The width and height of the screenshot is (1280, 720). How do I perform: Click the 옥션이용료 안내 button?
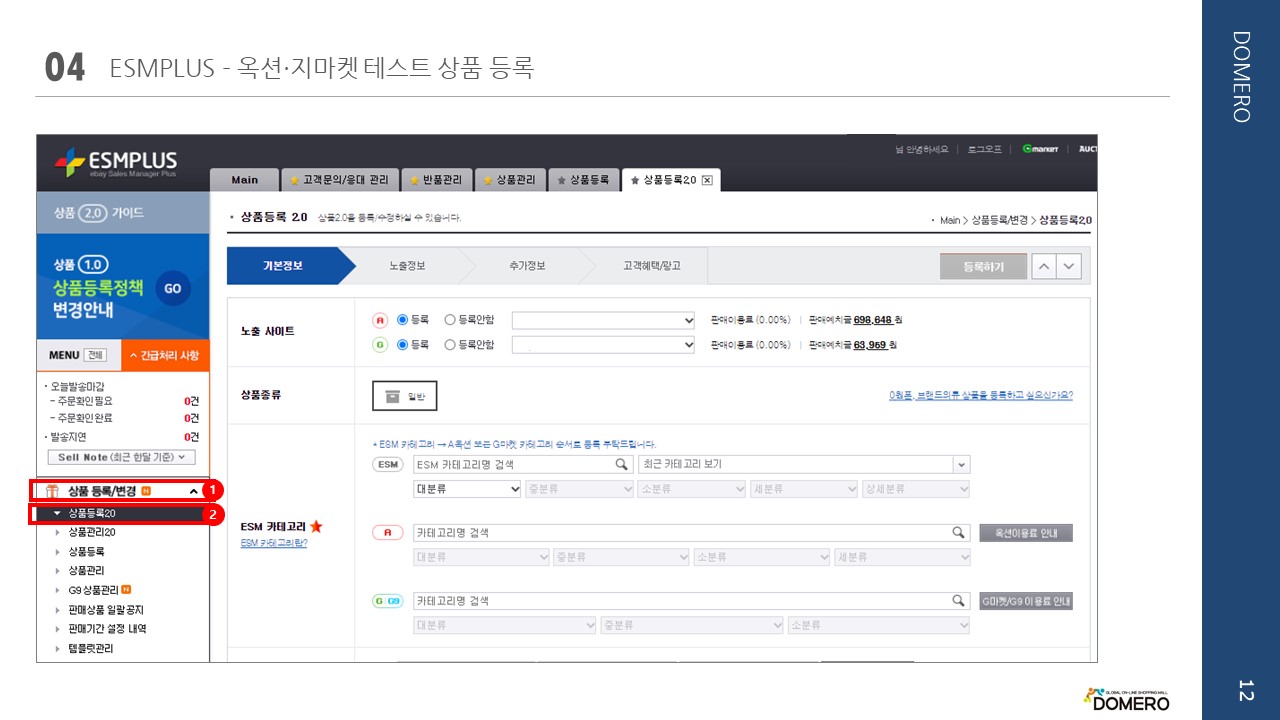(1026, 533)
